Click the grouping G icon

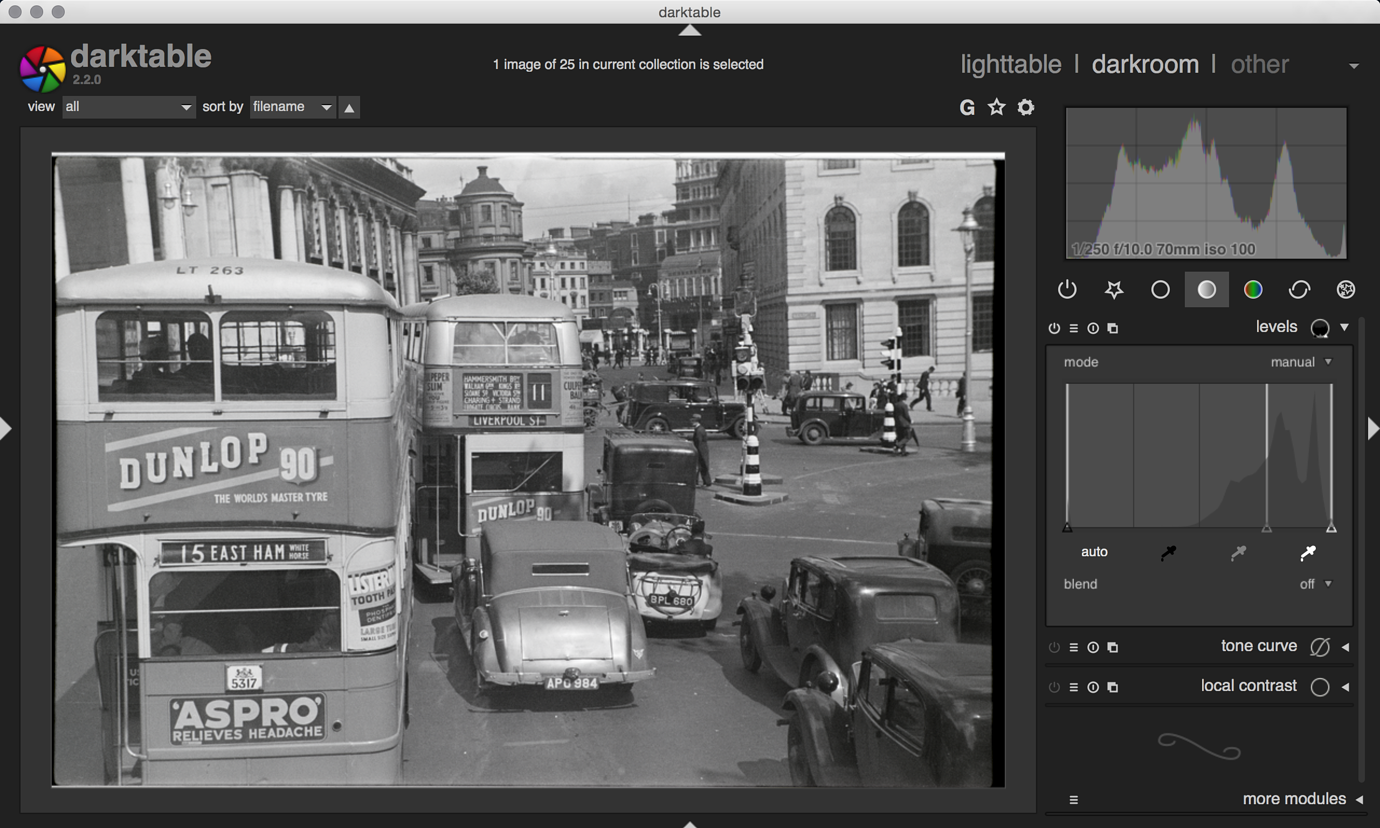[967, 108]
